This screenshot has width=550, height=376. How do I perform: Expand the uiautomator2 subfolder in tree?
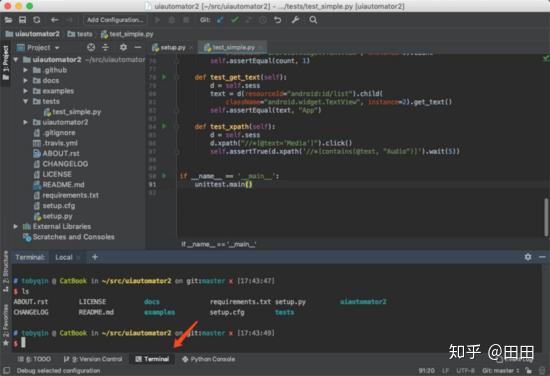click(25, 122)
